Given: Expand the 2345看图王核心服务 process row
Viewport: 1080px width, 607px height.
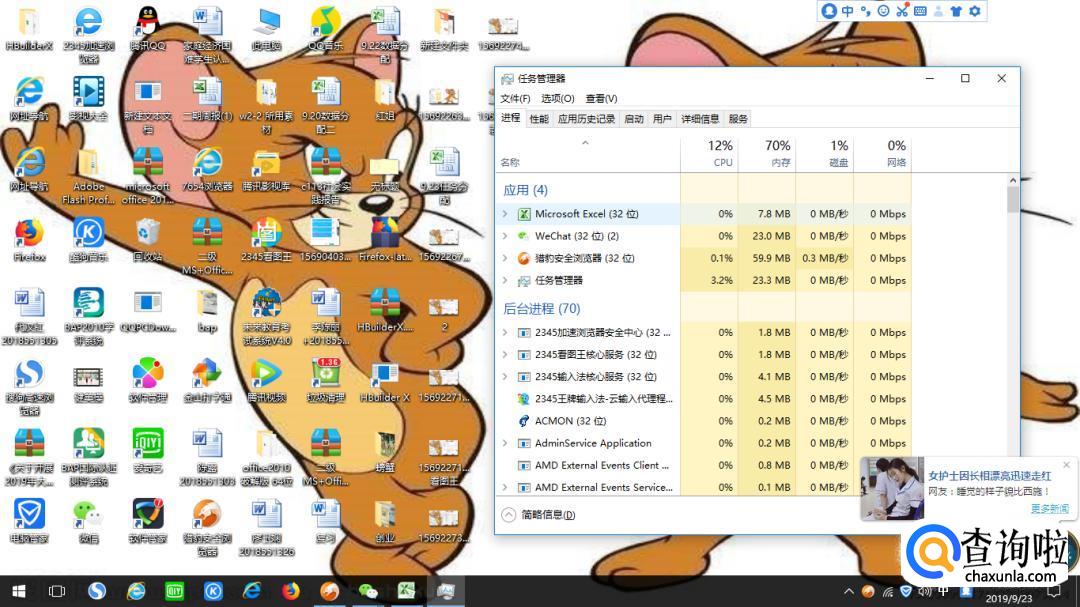Looking at the screenshot, I should 505,355.
